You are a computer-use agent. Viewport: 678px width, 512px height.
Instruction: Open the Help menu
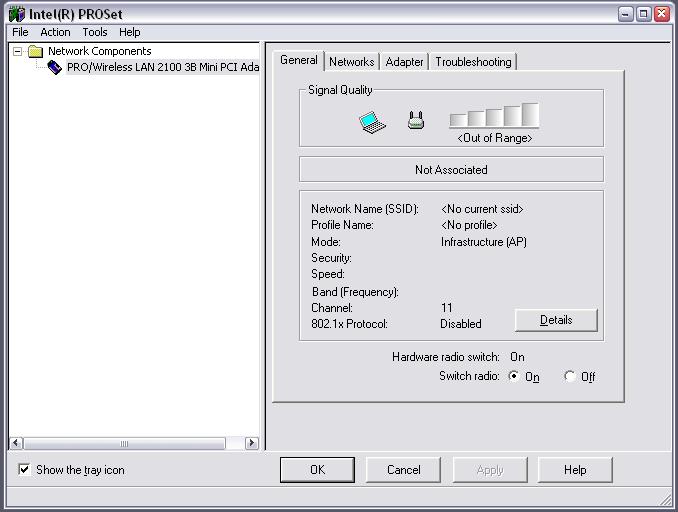130,32
